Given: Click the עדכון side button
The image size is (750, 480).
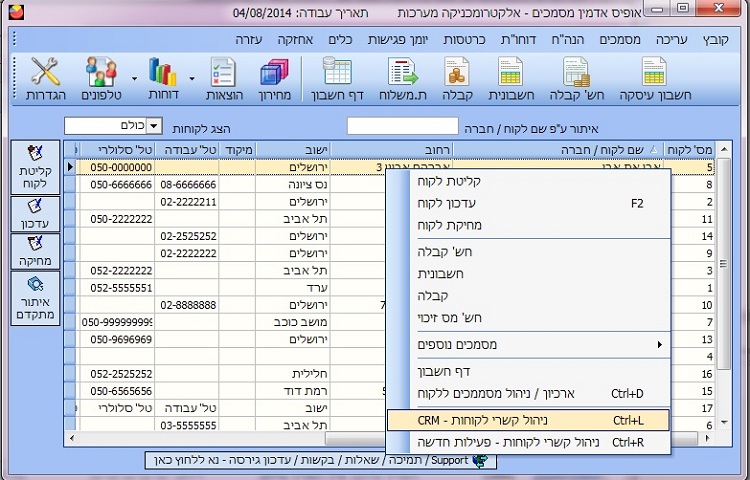Looking at the screenshot, I should (x=35, y=214).
